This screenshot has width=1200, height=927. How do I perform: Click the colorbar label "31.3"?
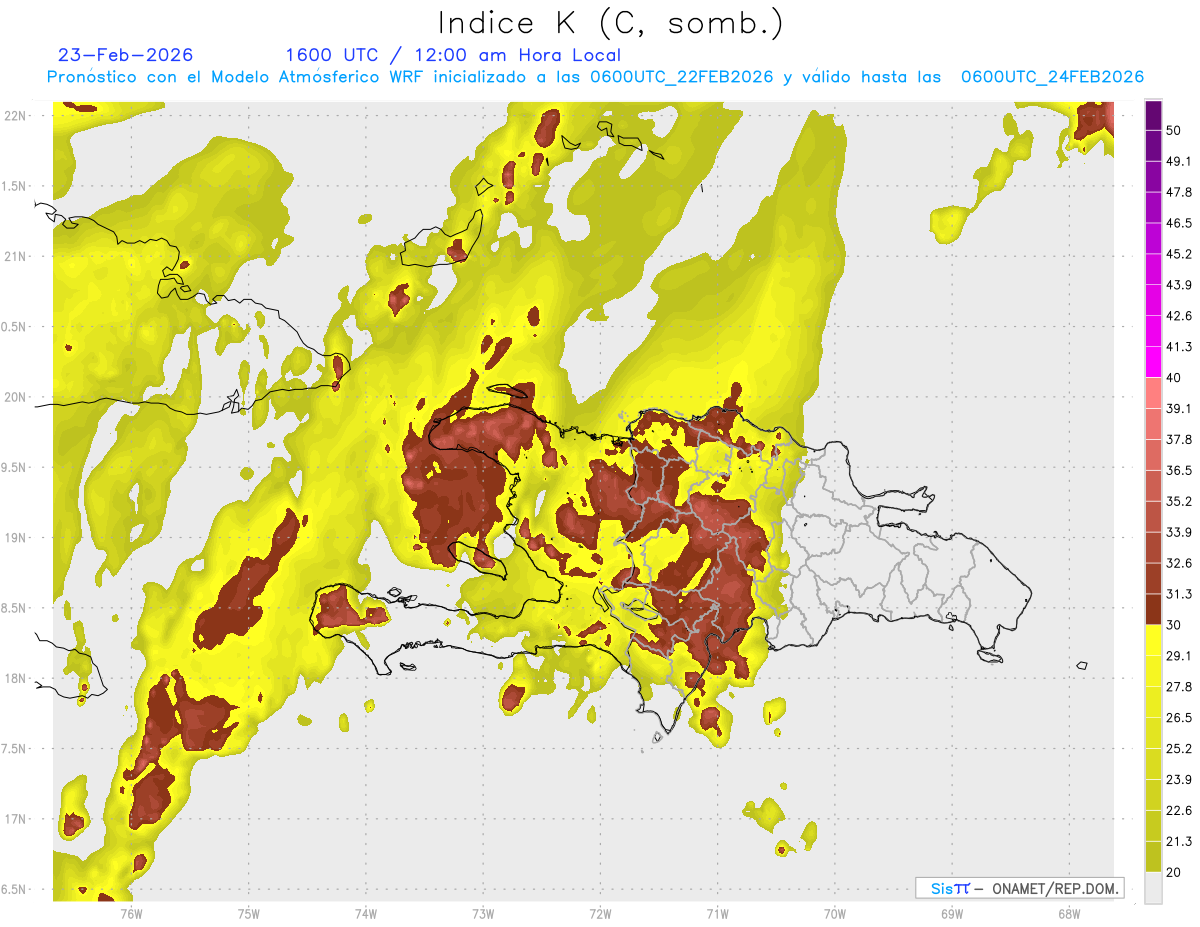coord(1179,594)
